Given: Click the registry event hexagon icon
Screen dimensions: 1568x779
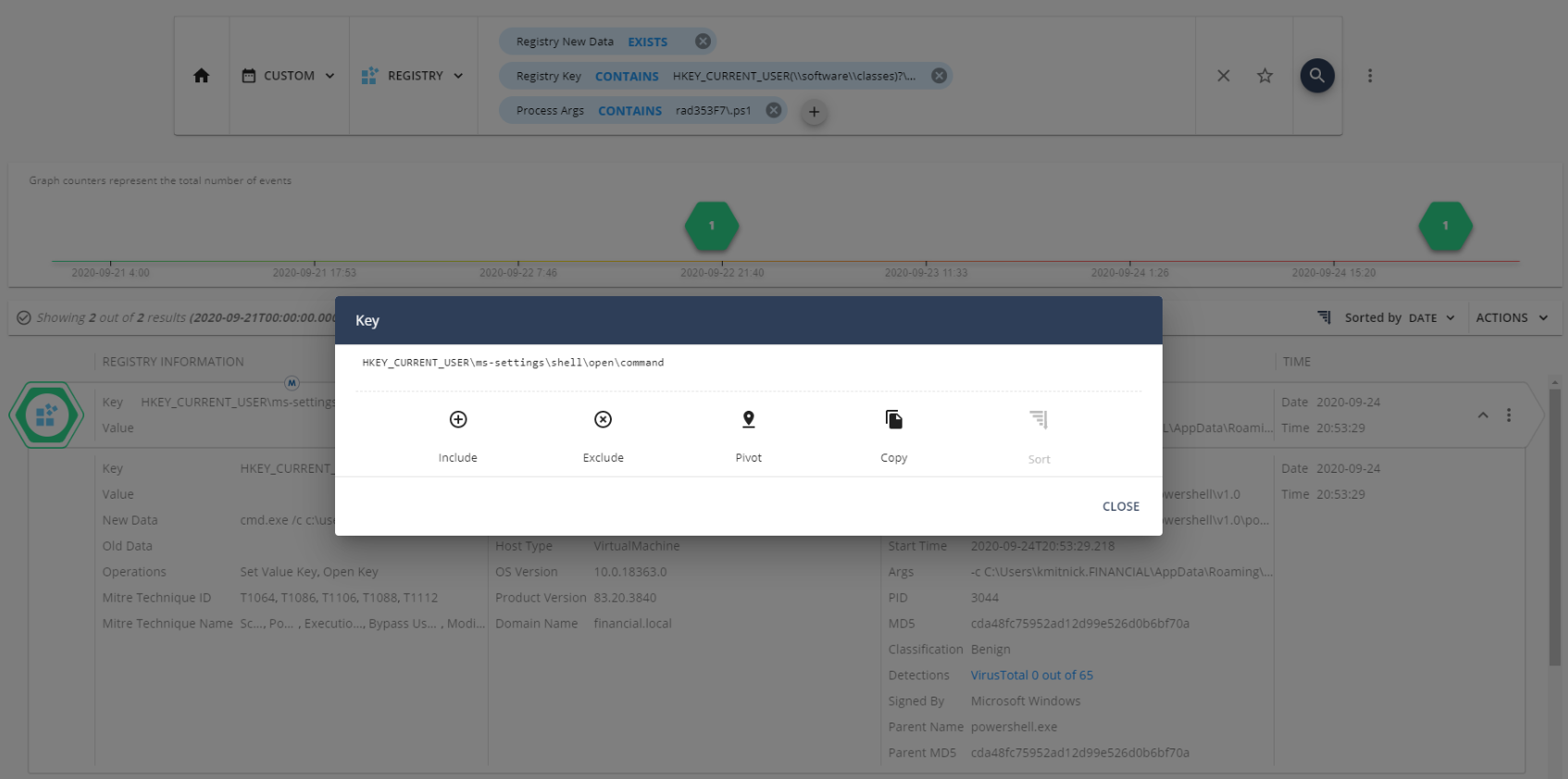Looking at the screenshot, I should pos(46,415).
